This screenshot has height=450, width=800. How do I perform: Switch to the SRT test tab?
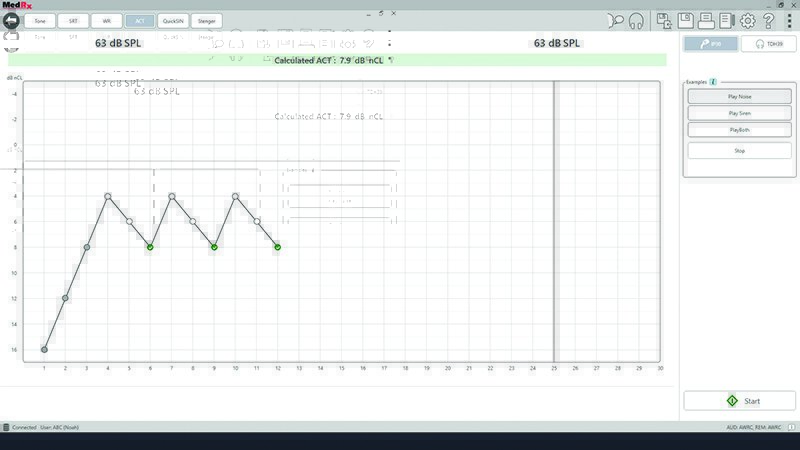pos(73,21)
